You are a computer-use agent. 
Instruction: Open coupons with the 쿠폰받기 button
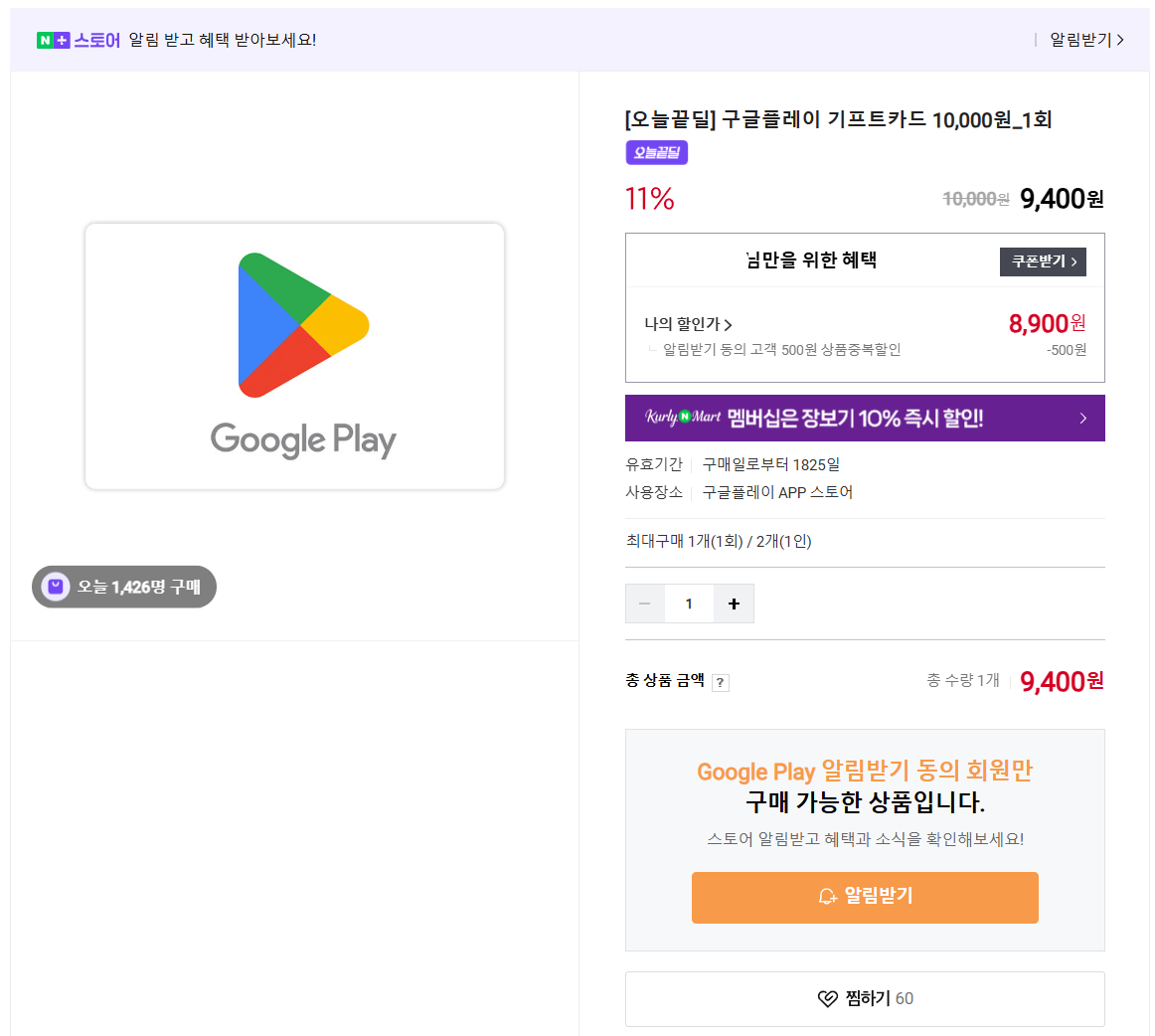click(x=1043, y=261)
